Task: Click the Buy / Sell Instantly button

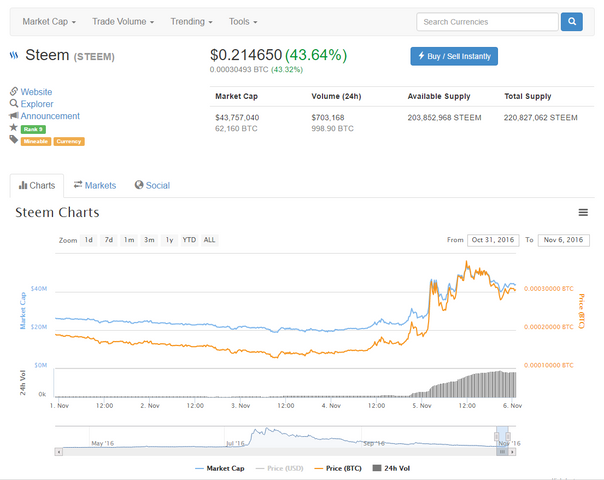Action: [x=454, y=56]
